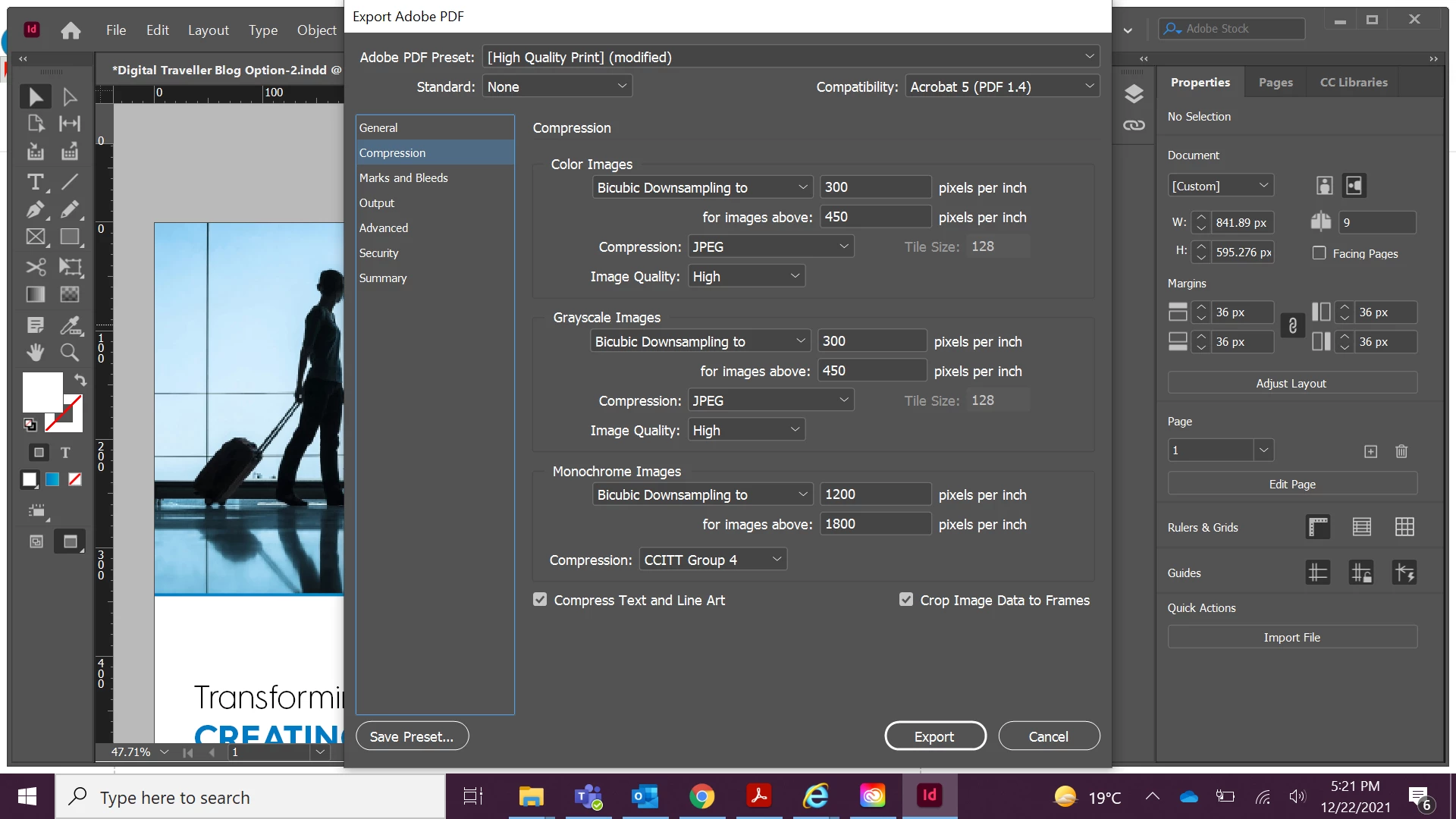Open Adobe Acrobat from taskbar

coord(758,796)
